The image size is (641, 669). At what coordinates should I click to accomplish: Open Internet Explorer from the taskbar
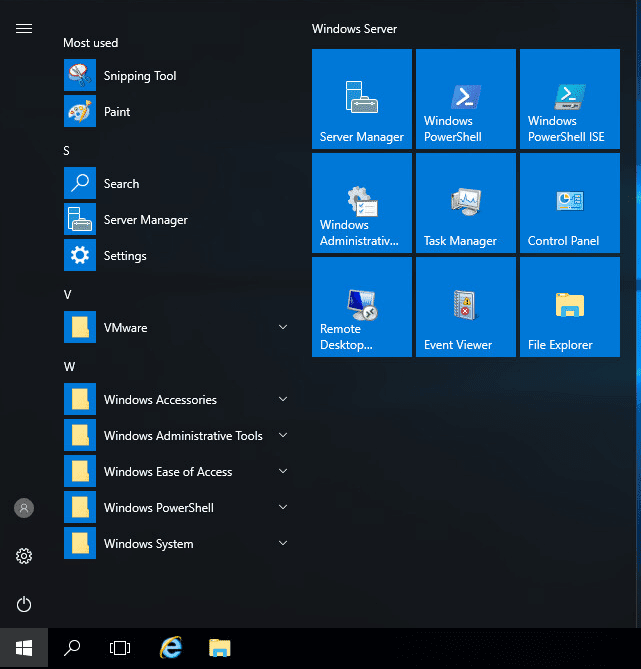pos(171,648)
